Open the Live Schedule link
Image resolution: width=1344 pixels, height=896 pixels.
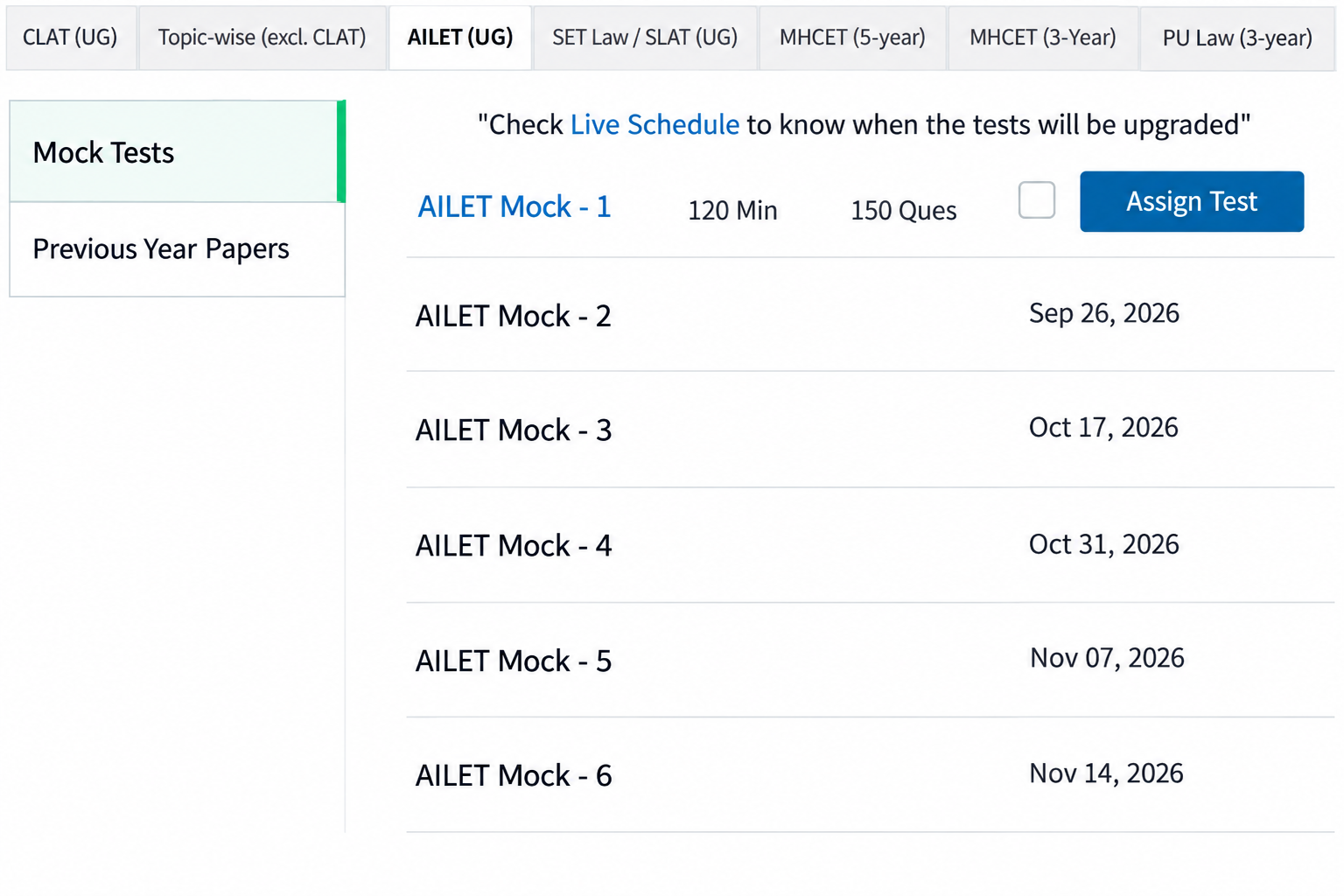[654, 125]
